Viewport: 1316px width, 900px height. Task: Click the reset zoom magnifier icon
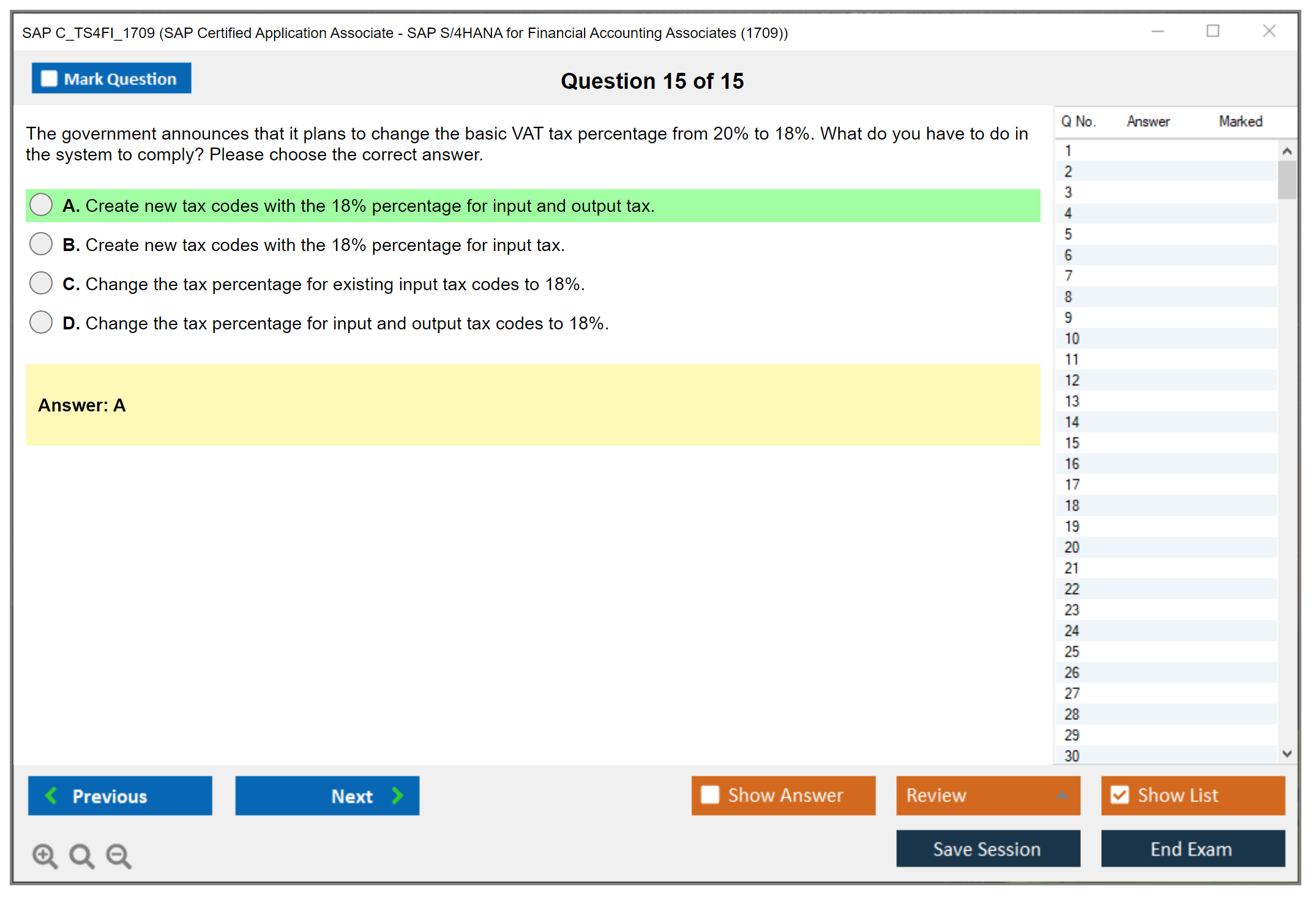click(x=81, y=855)
